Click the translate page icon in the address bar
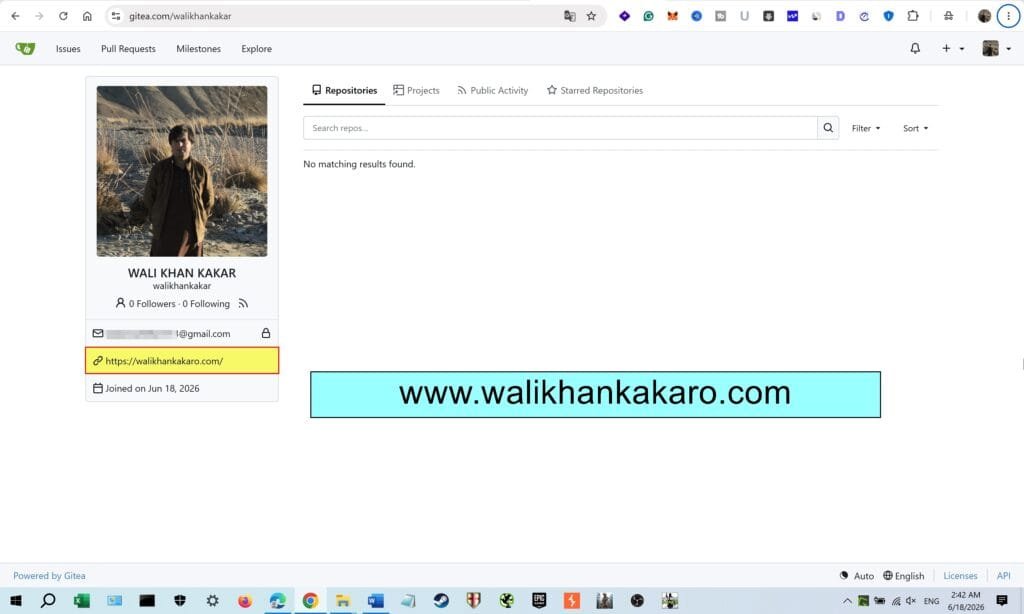The image size is (1024, 614). [x=569, y=16]
